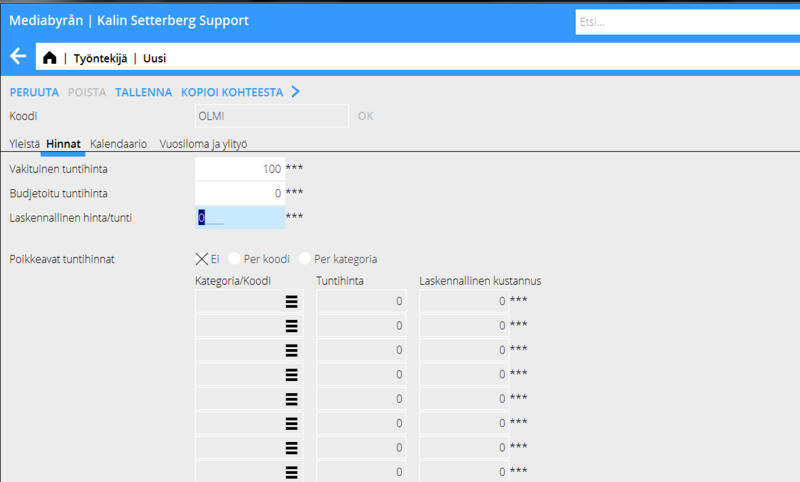Click fourth row Laskennallinen kustannus field
Image resolution: width=800 pixels, height=482 pixels.
pyautogui.click(x=464, y=375)
